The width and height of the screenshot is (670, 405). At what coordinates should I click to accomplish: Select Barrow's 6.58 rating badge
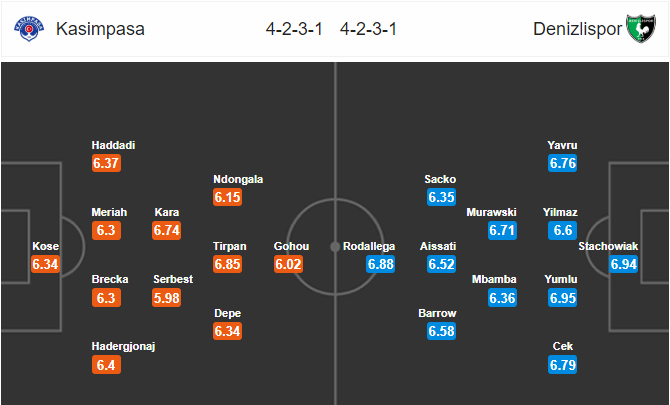coord(441,331)
